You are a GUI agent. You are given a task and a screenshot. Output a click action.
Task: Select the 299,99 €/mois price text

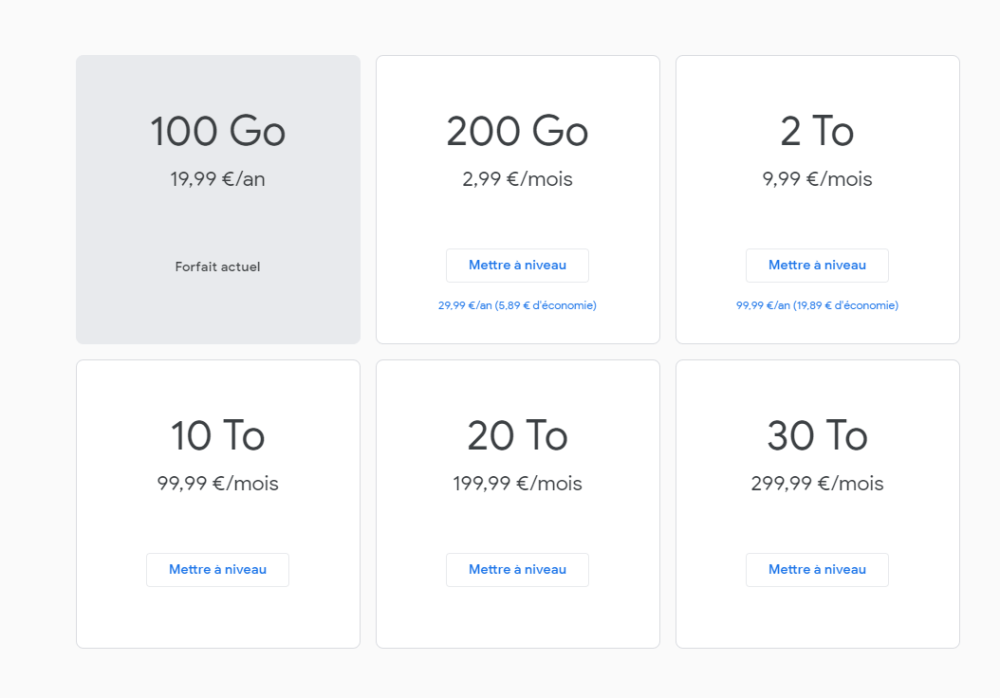817,484
